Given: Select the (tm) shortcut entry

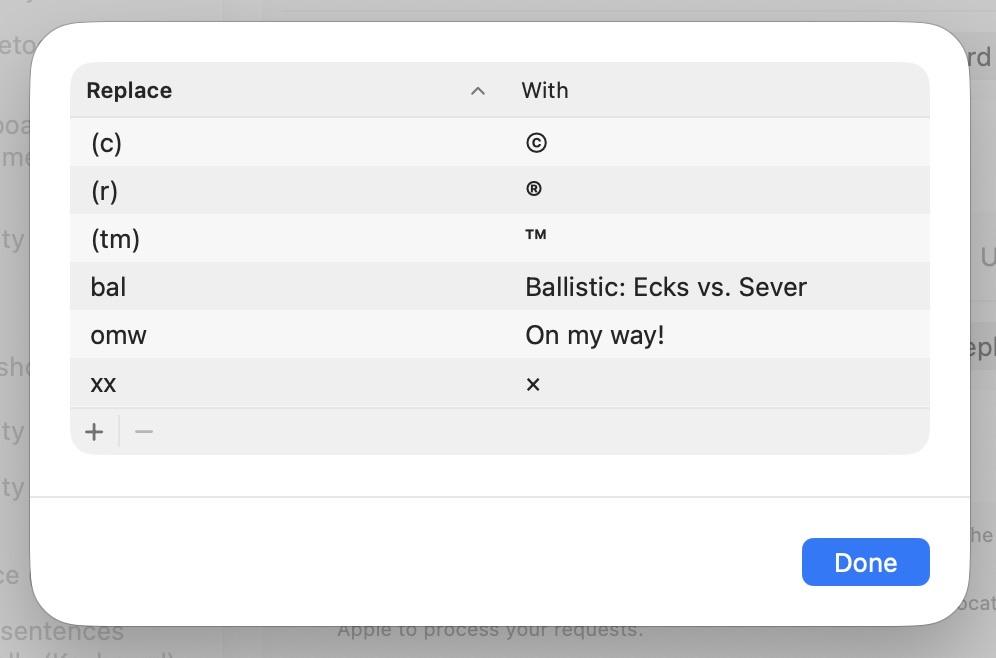Looking at the screenshot, I should (115, 239).
